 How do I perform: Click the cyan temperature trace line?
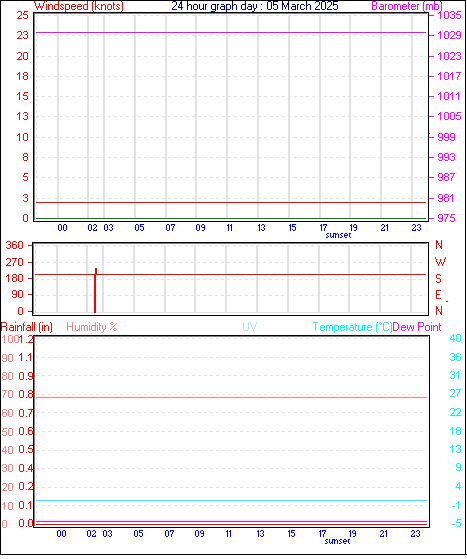232,501
